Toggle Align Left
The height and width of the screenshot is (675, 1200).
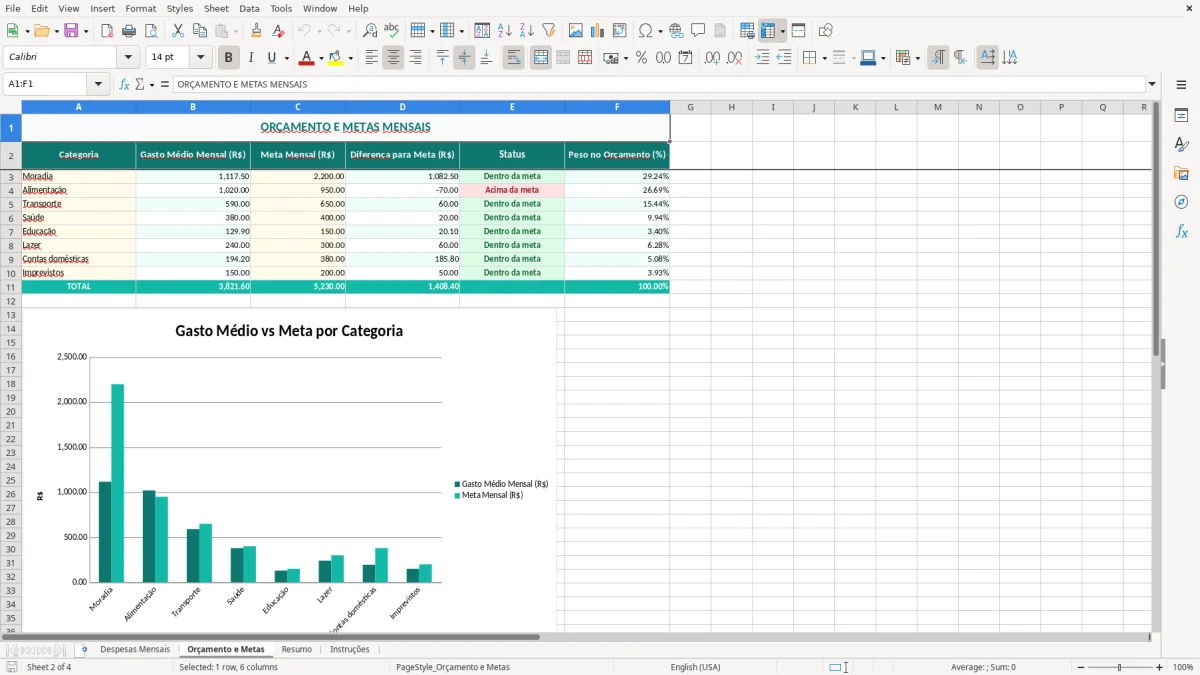pyautogui.click(x=371, y=58)
